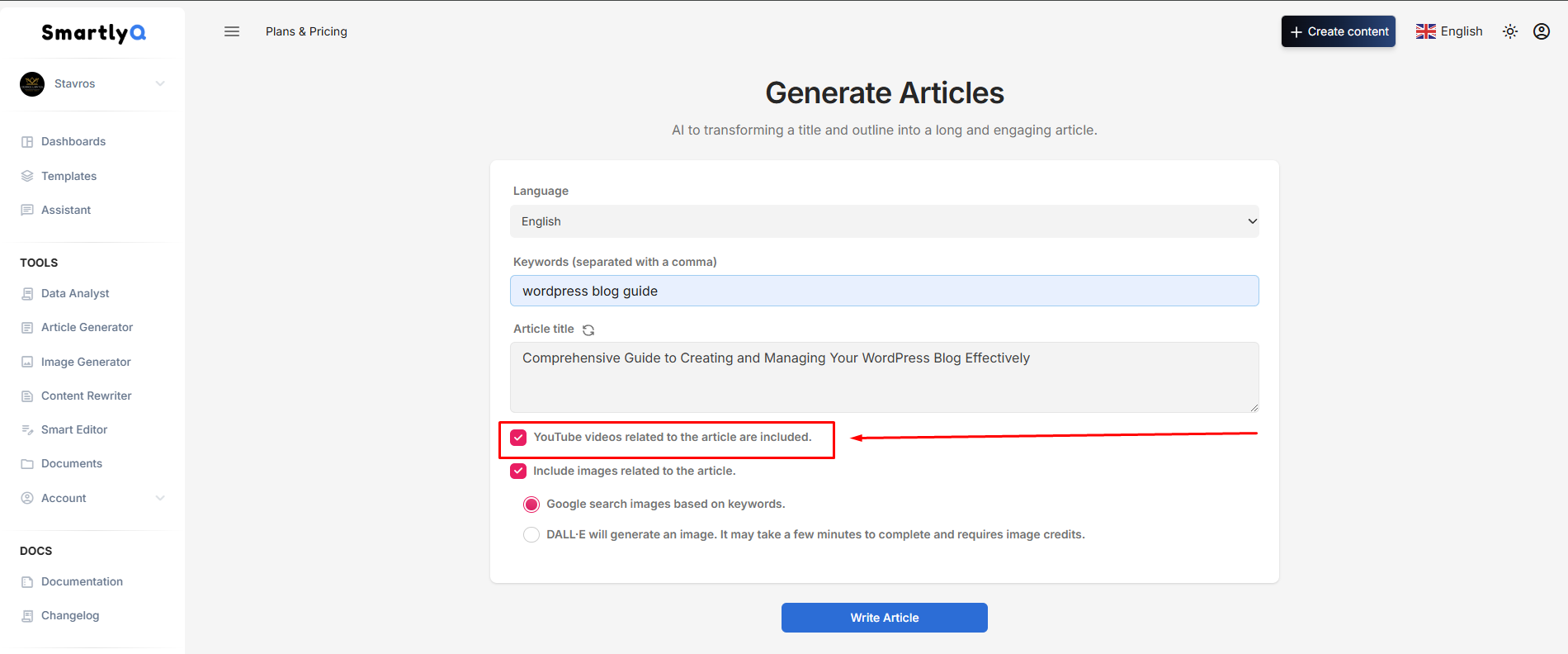This screenshot has height=654, width=1568.
Task: Click the Smart Editor pencil icon
Action: tap(27, 430)
